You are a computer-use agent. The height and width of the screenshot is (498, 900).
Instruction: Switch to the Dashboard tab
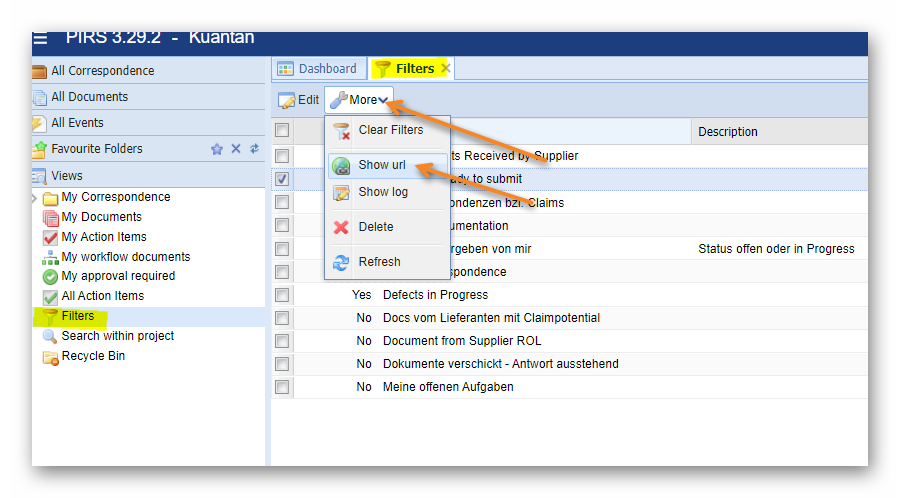(317, 69)
